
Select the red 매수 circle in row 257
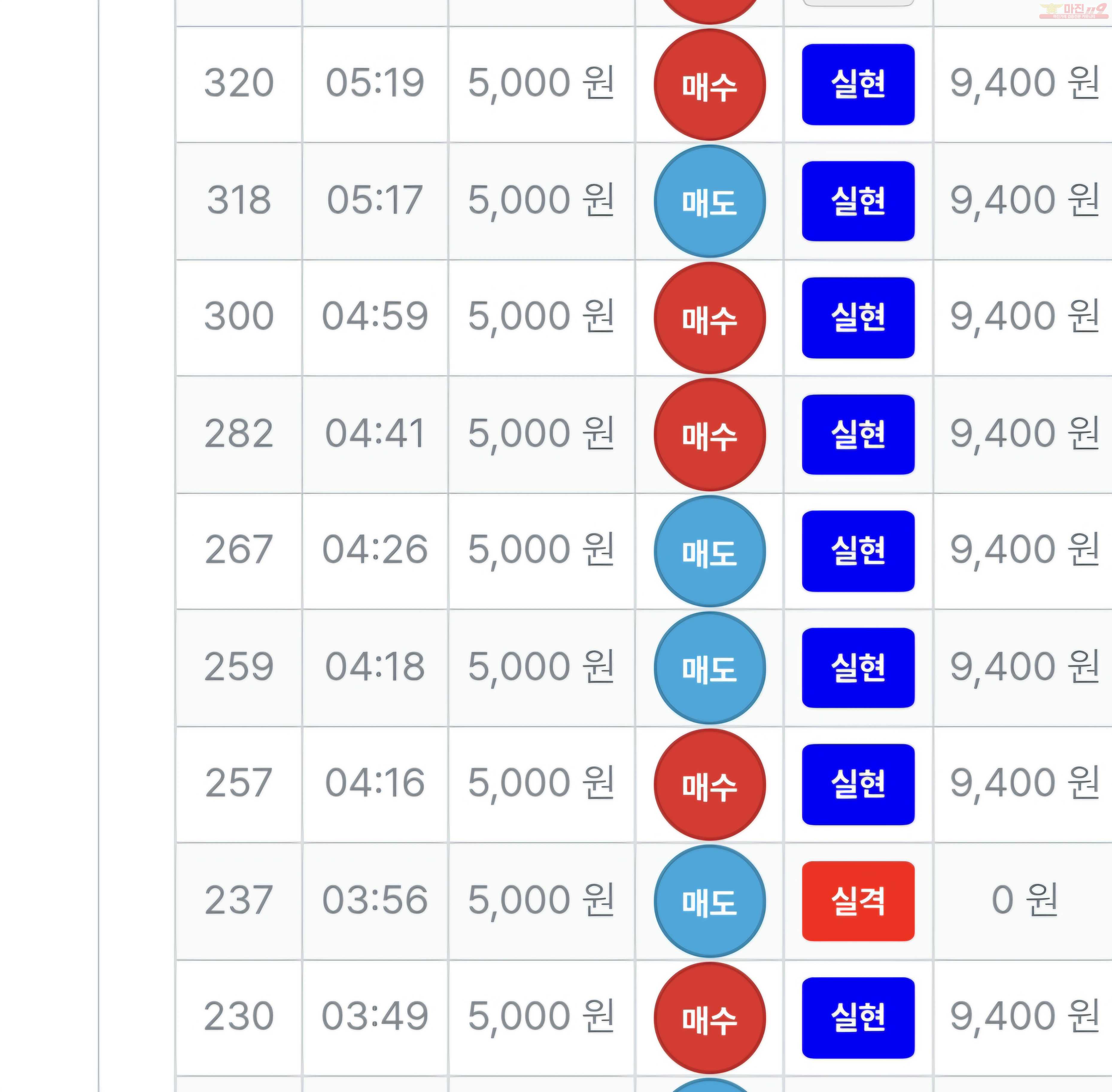[x=710, y=785]
